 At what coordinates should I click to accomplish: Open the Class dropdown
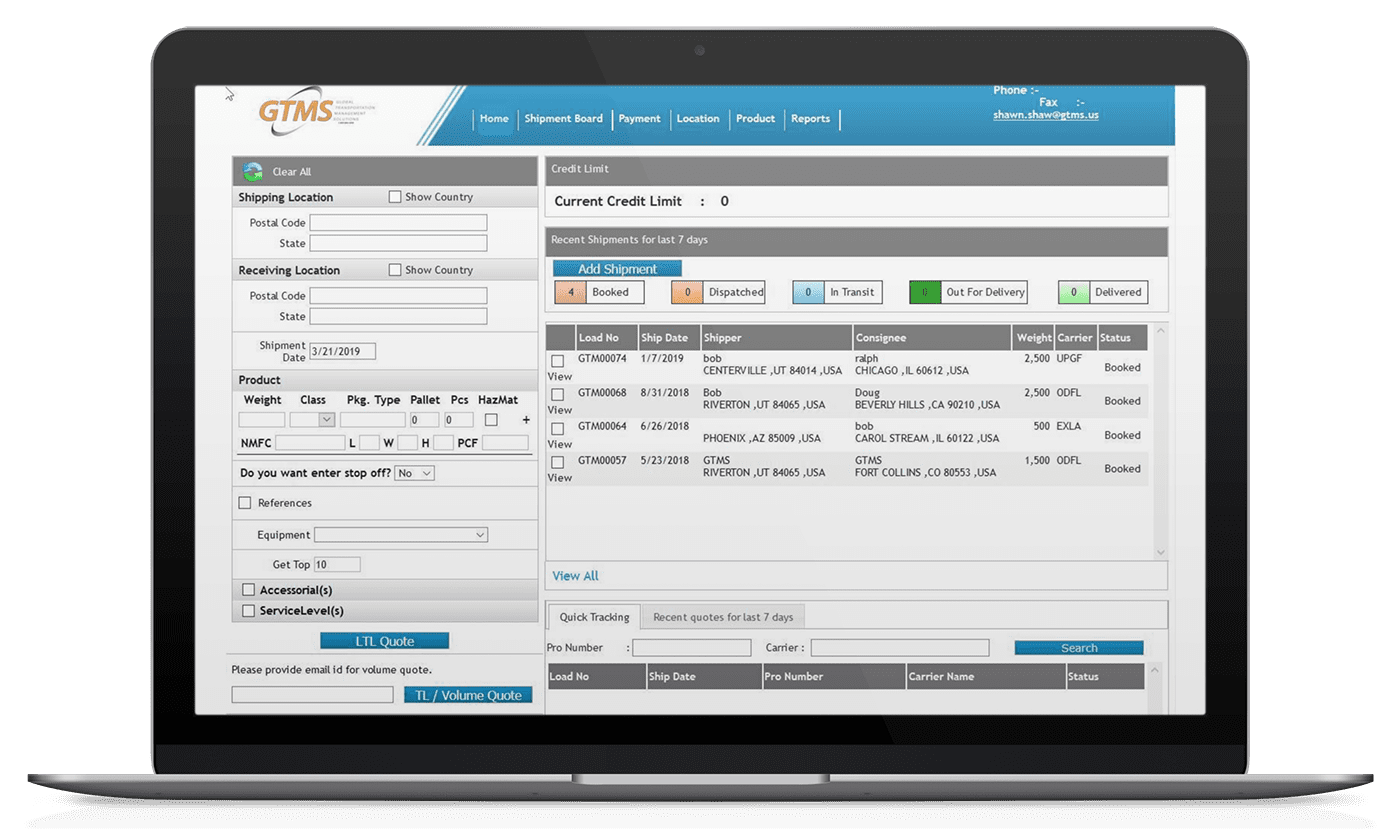coord(312,420)
